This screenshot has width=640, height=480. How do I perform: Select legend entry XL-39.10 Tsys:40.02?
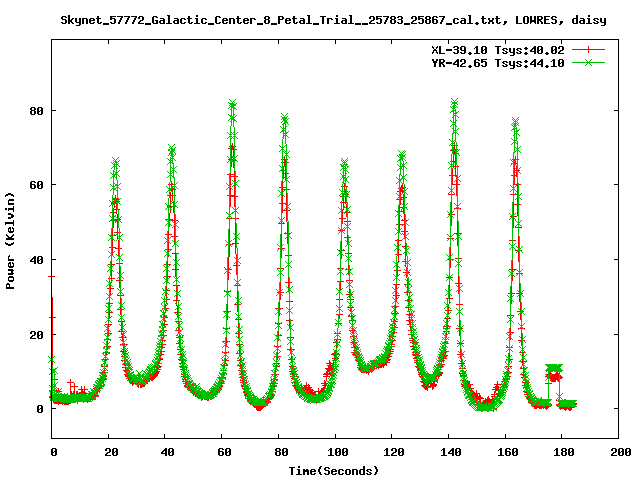498,50
